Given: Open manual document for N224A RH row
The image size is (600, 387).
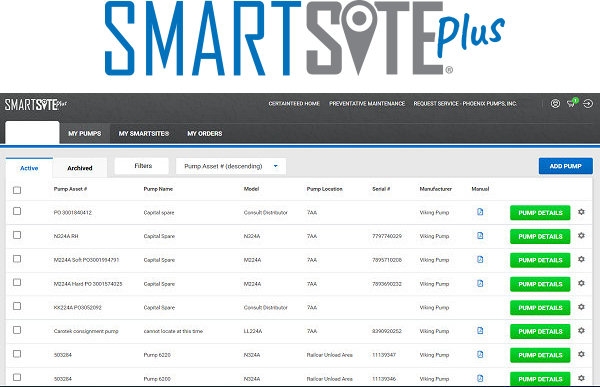Looking at the screenshot, I should 480,235.
